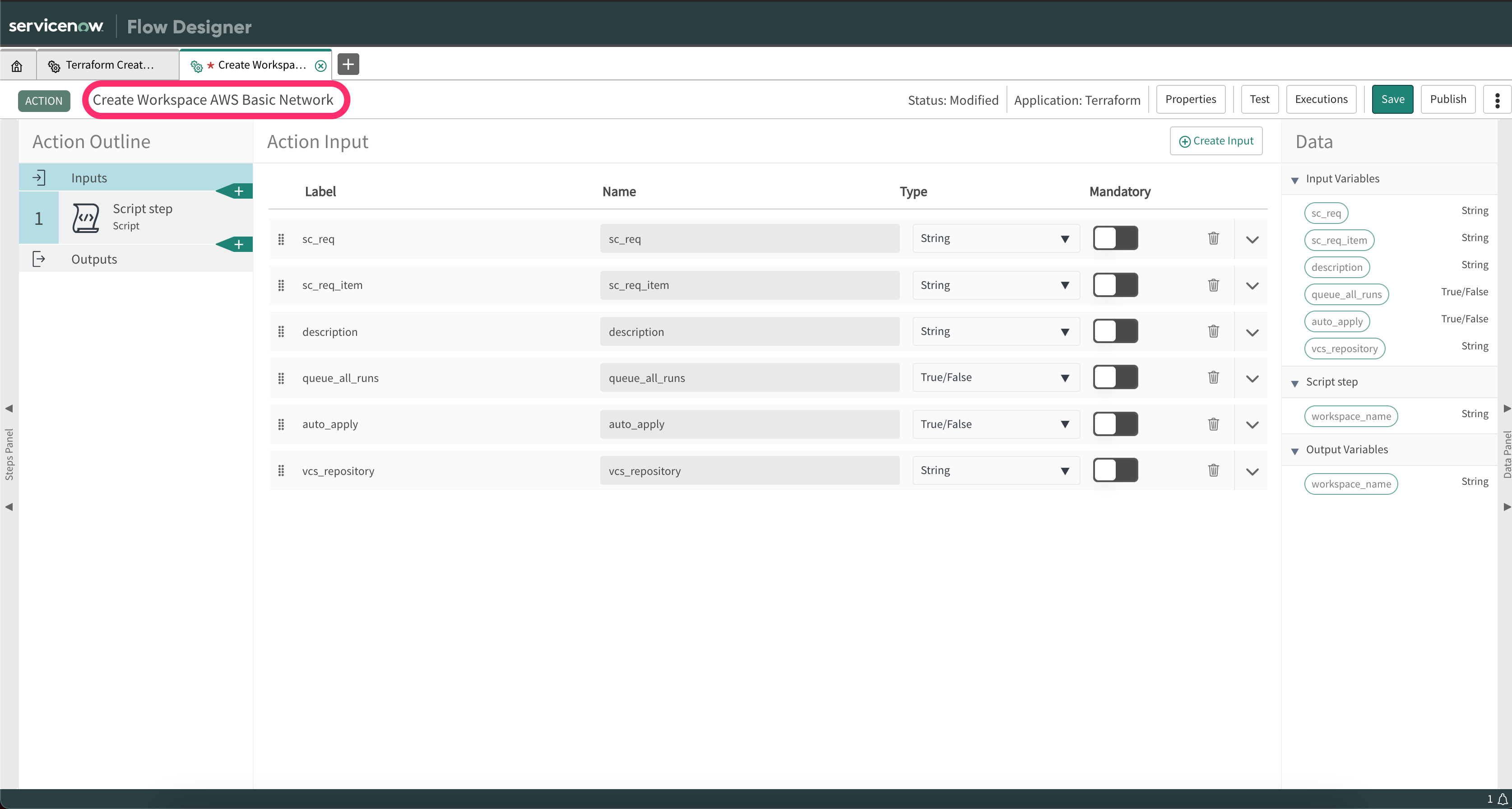Image resolution: width=1512 pixels, height=809 pixels.
Task: Enable mandatory for queue_all_runs
Action: pyautogui.click(x=1115, y=377)
